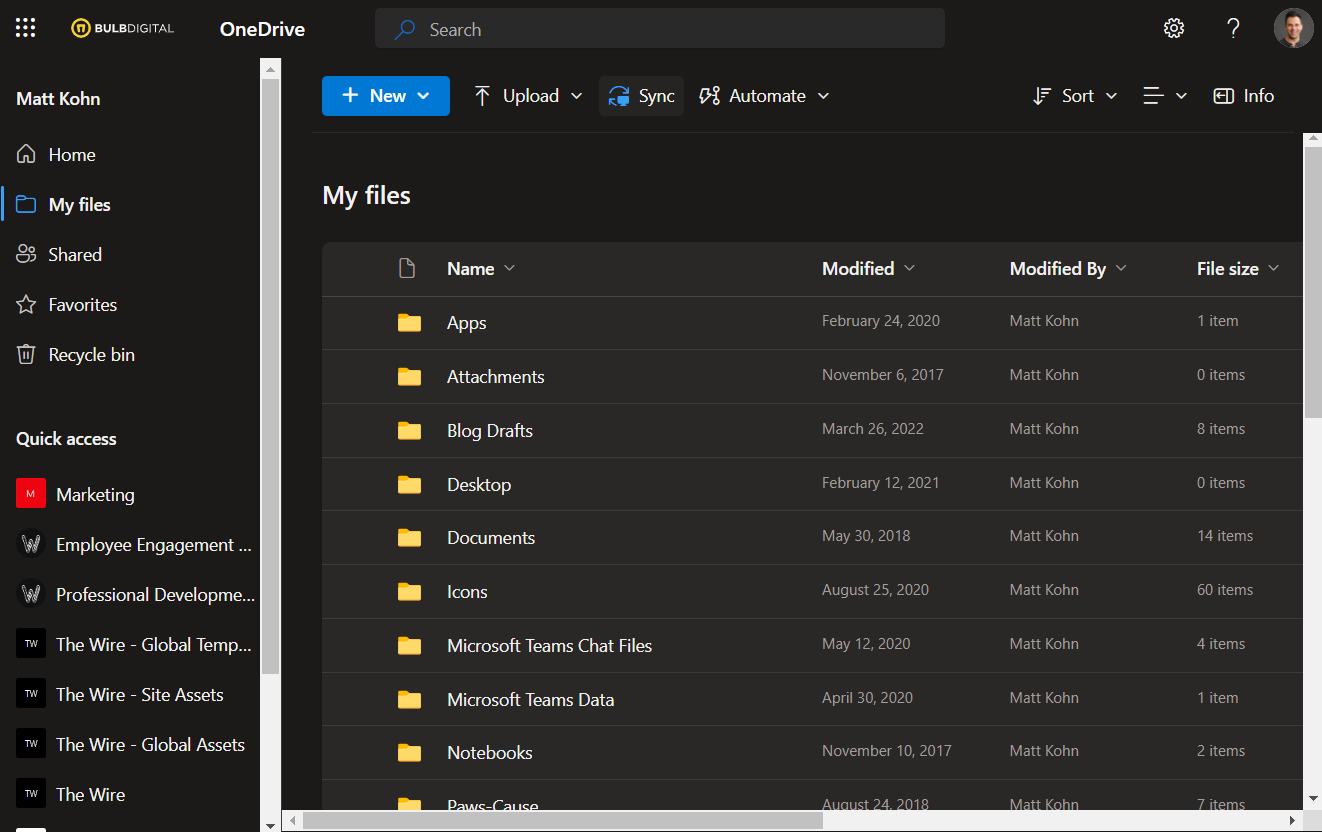
Task: Open the New dropdown button
Action: [x=386, y=96]
